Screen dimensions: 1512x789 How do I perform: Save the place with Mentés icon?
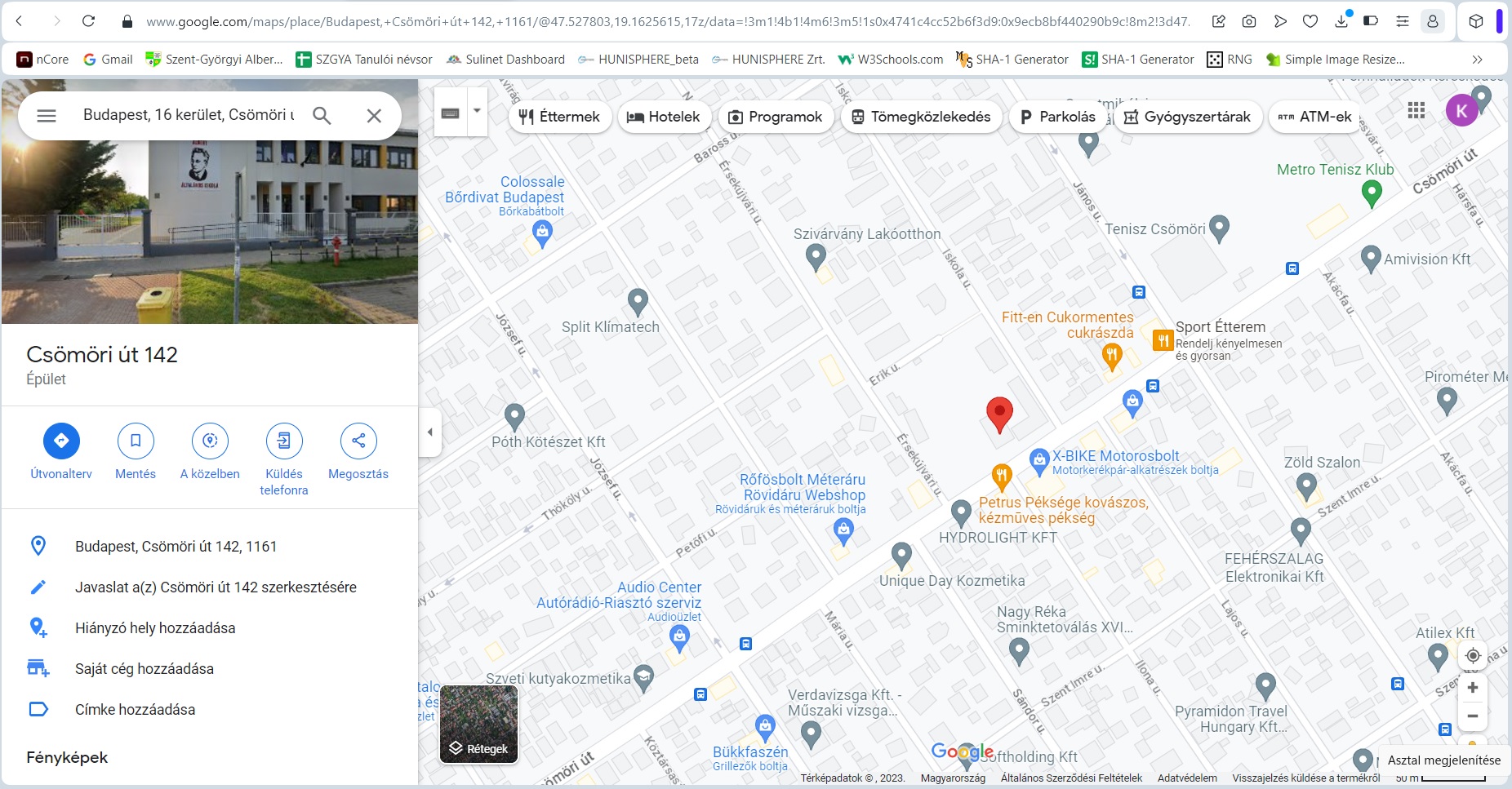coord(136,441)
